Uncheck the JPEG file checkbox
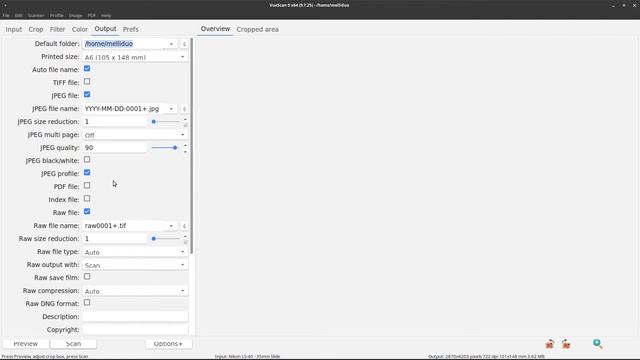640x360 pixels. (x=87, y=95)
